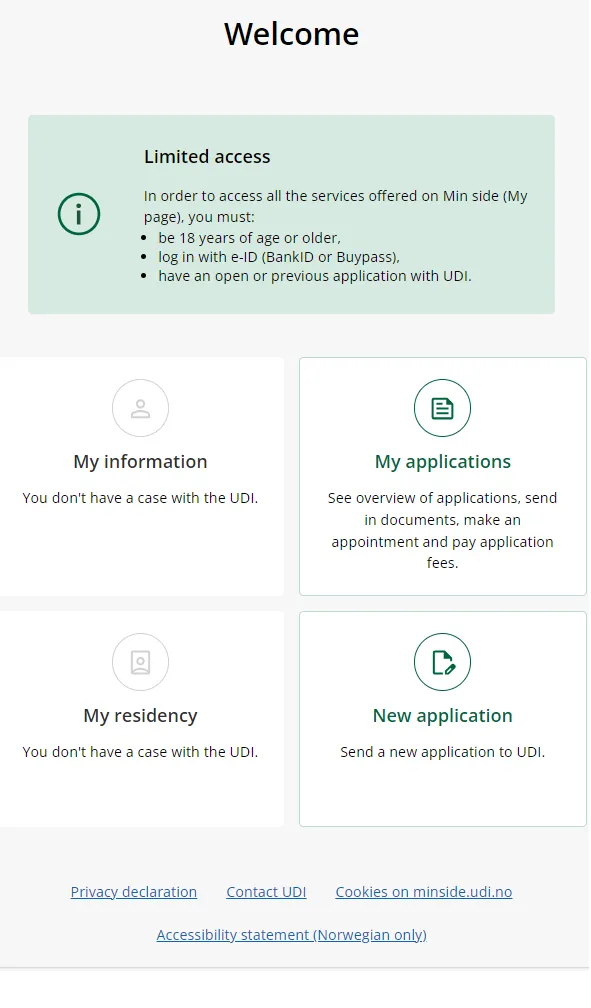The image size is (591, 1008).
Task: Click the Limited access heading
Action: pos(207,157)
